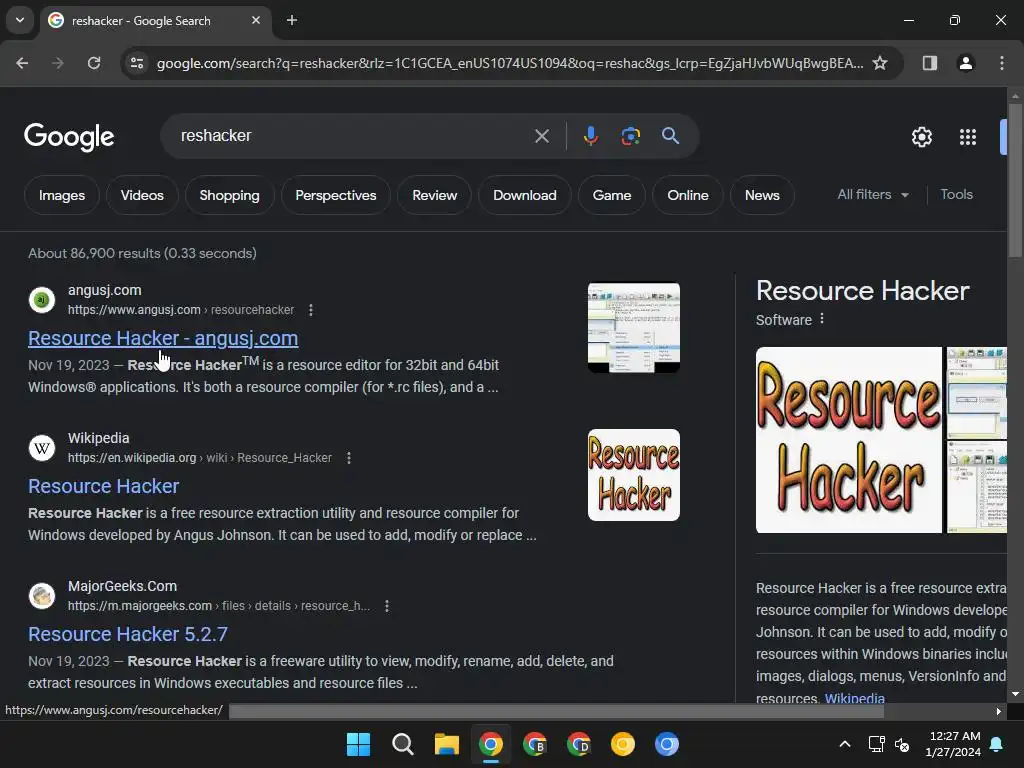
Task: Open large Resource Hacker logo image
Action: 849,440
